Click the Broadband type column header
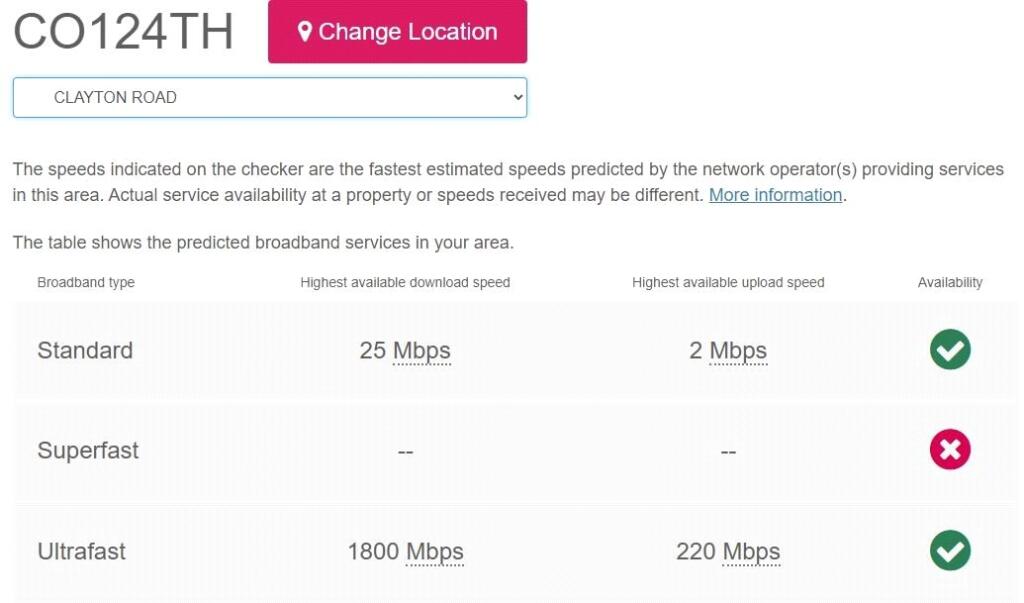Viewport: 1024px width, 603px height. [86, 282]
